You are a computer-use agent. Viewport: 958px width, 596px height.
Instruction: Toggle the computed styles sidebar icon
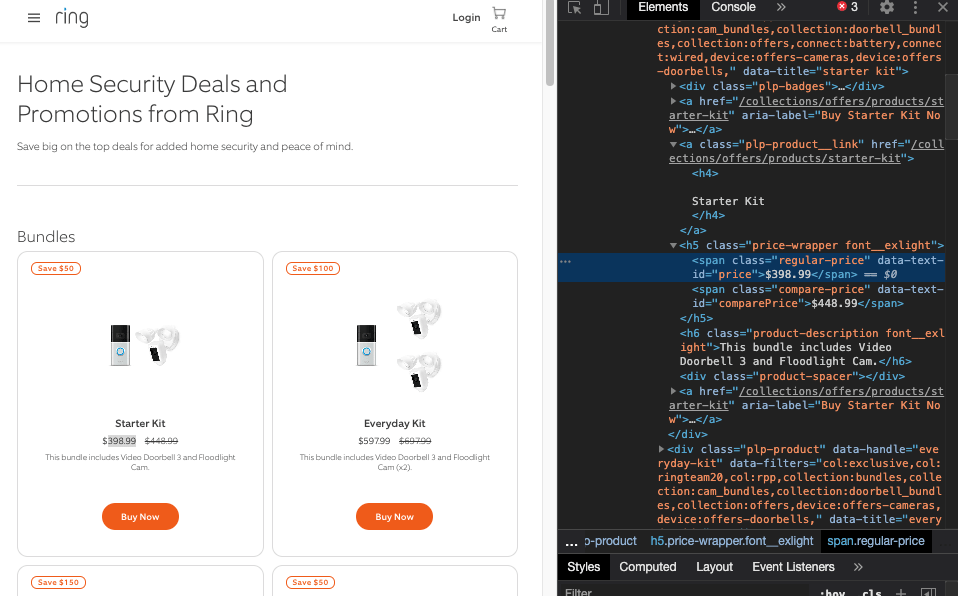click(x=928, y=592)
